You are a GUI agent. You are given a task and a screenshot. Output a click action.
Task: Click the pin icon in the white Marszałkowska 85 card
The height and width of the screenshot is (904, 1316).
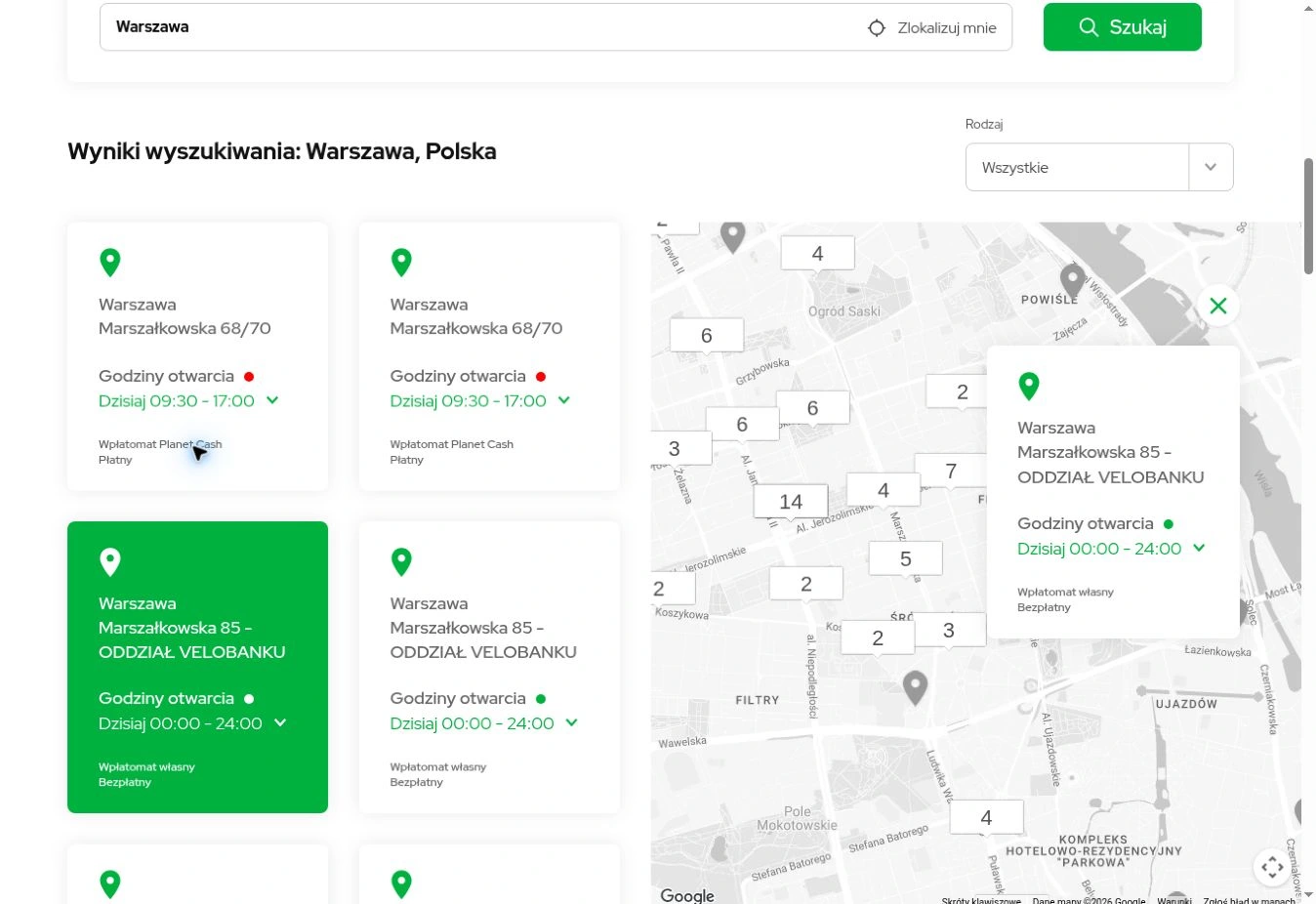tap(401, 562)
